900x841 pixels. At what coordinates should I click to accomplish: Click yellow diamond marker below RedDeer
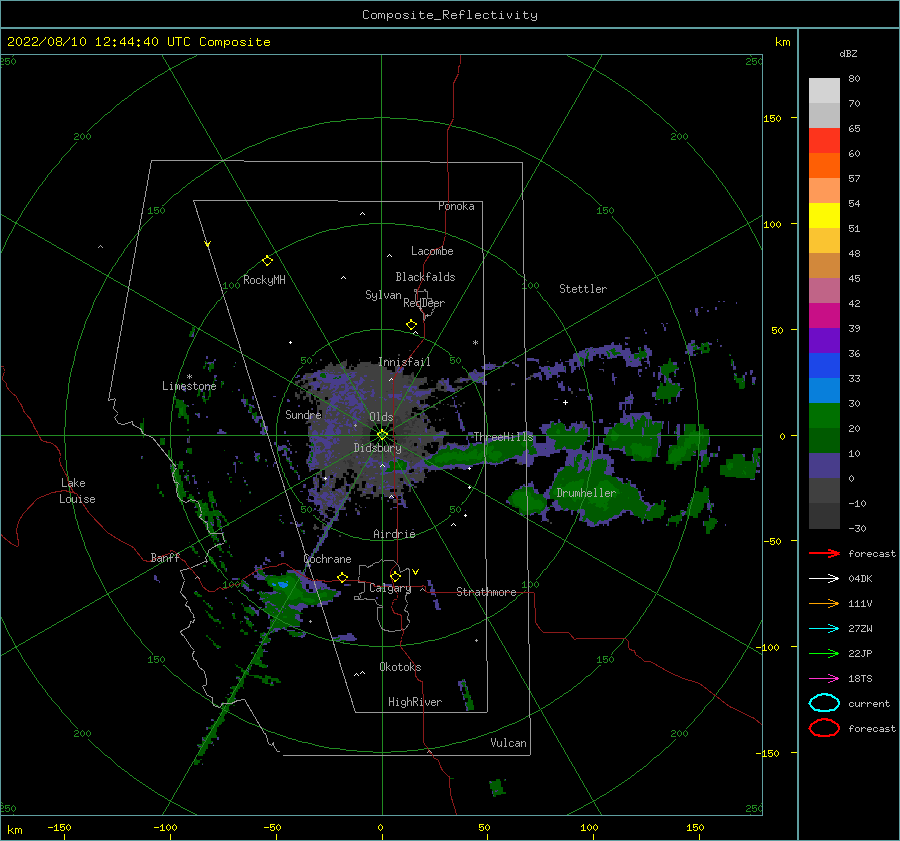tap(412, 325)
